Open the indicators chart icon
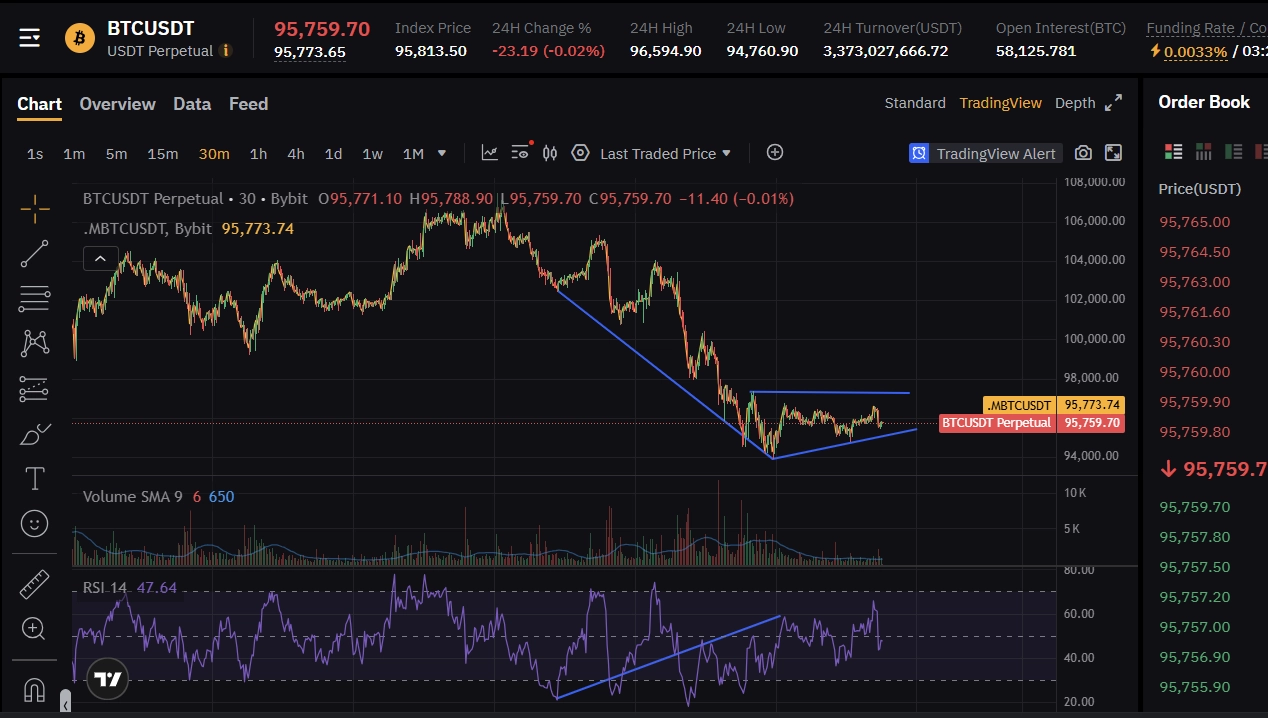This screenshot has height=718, width=1268. click(x=489, y=153)
